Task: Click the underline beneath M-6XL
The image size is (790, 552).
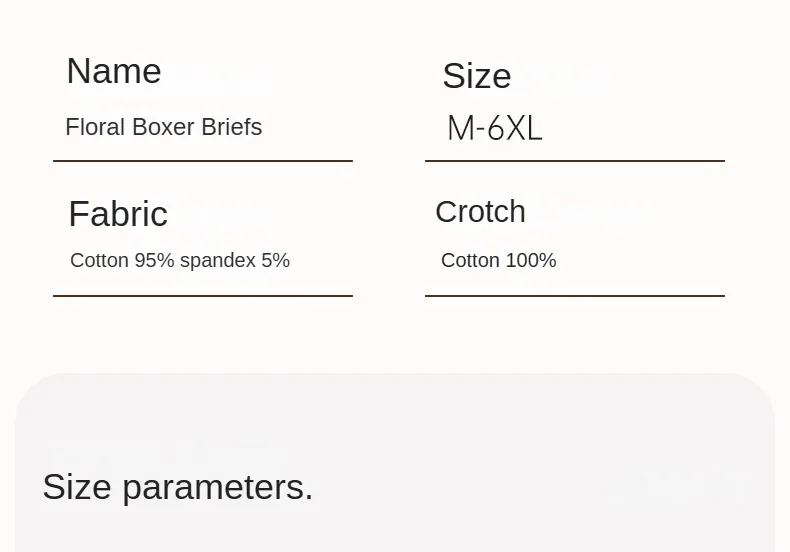Action: pos(574,160)
